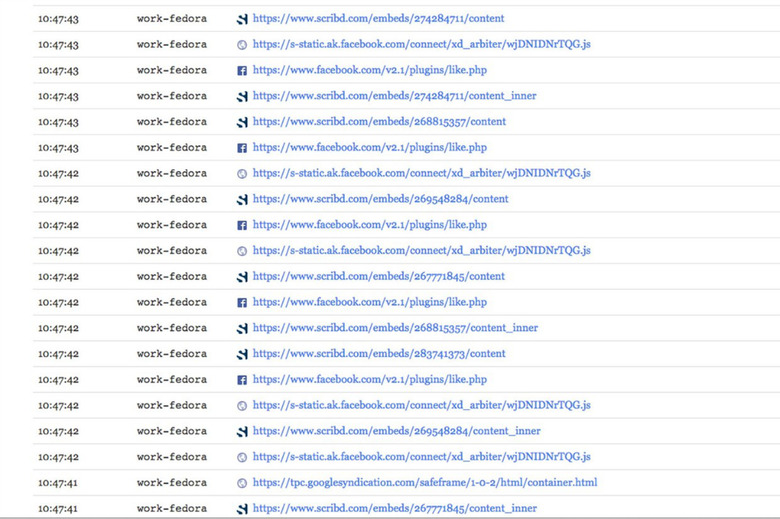Open the tpc.googlesyndication.com safeframe container.html link
This screenshot has width=780, height=519.
(425, 482)
